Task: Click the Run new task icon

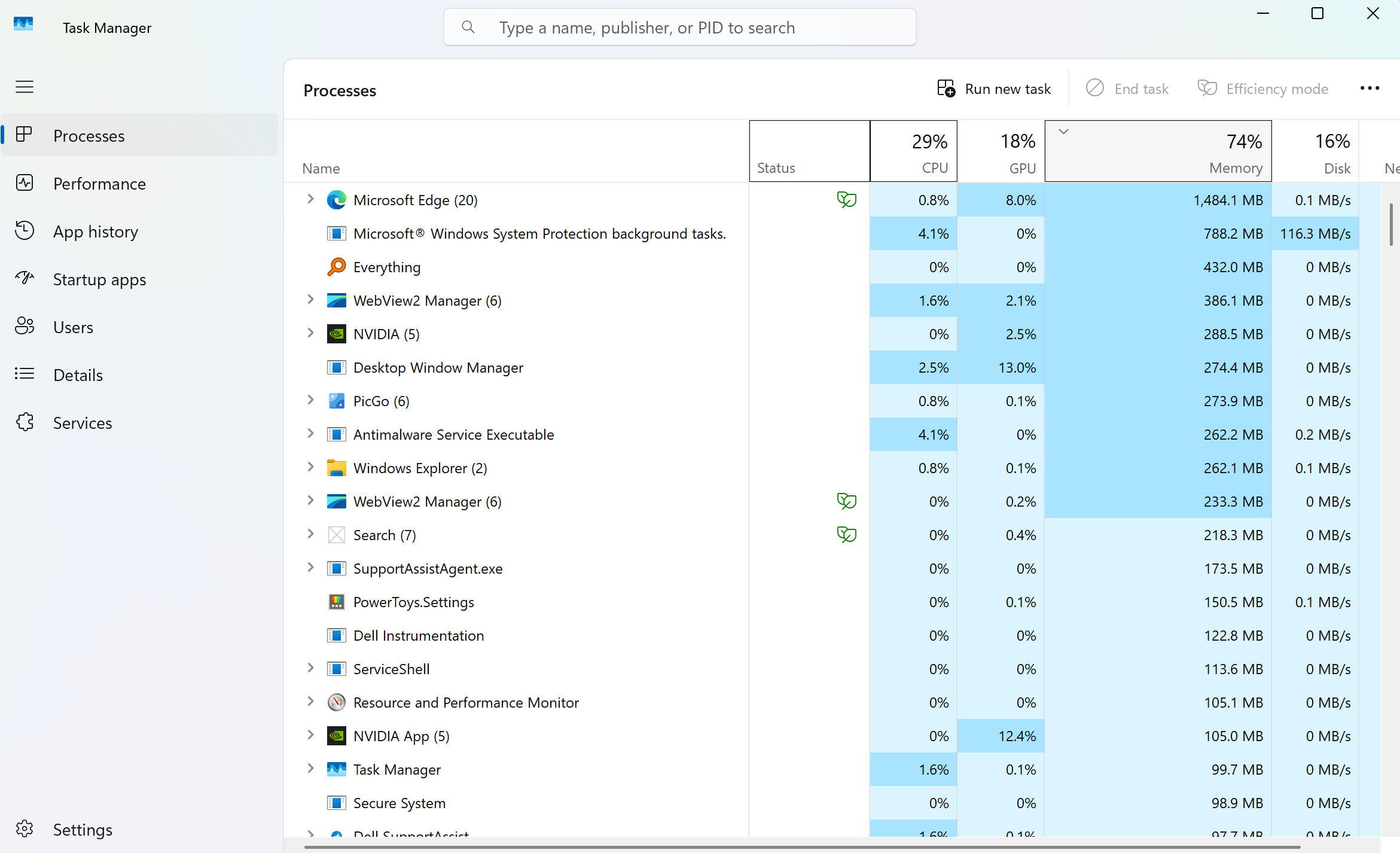Action: click(946, 89)
